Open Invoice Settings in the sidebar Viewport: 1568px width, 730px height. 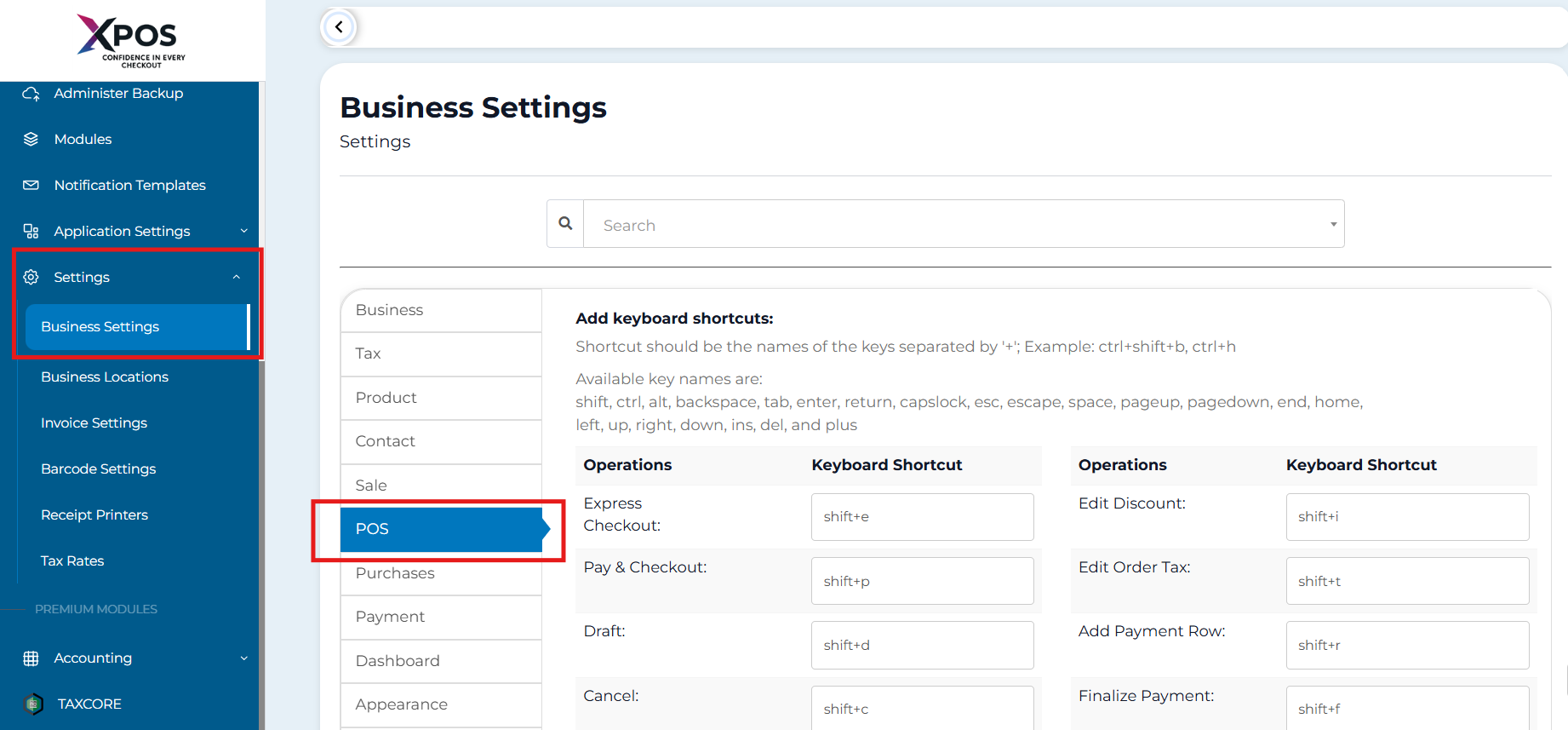pos(94,423)
